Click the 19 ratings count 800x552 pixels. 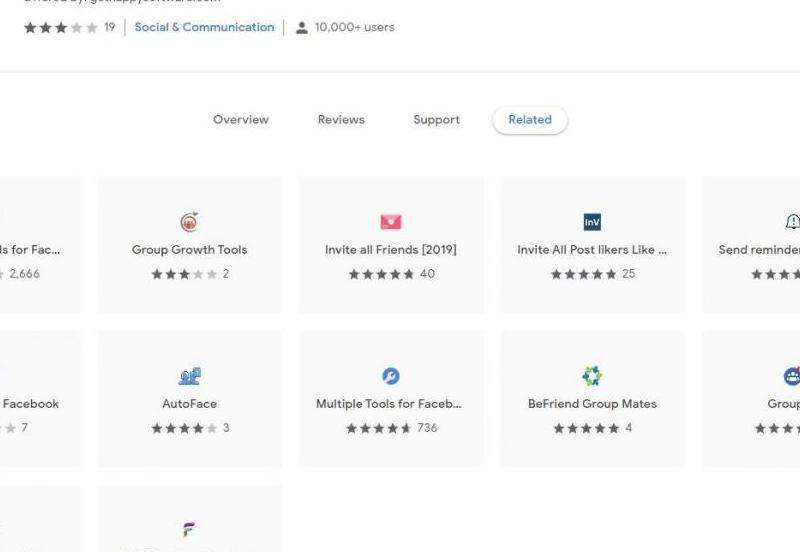pos(109,28)
